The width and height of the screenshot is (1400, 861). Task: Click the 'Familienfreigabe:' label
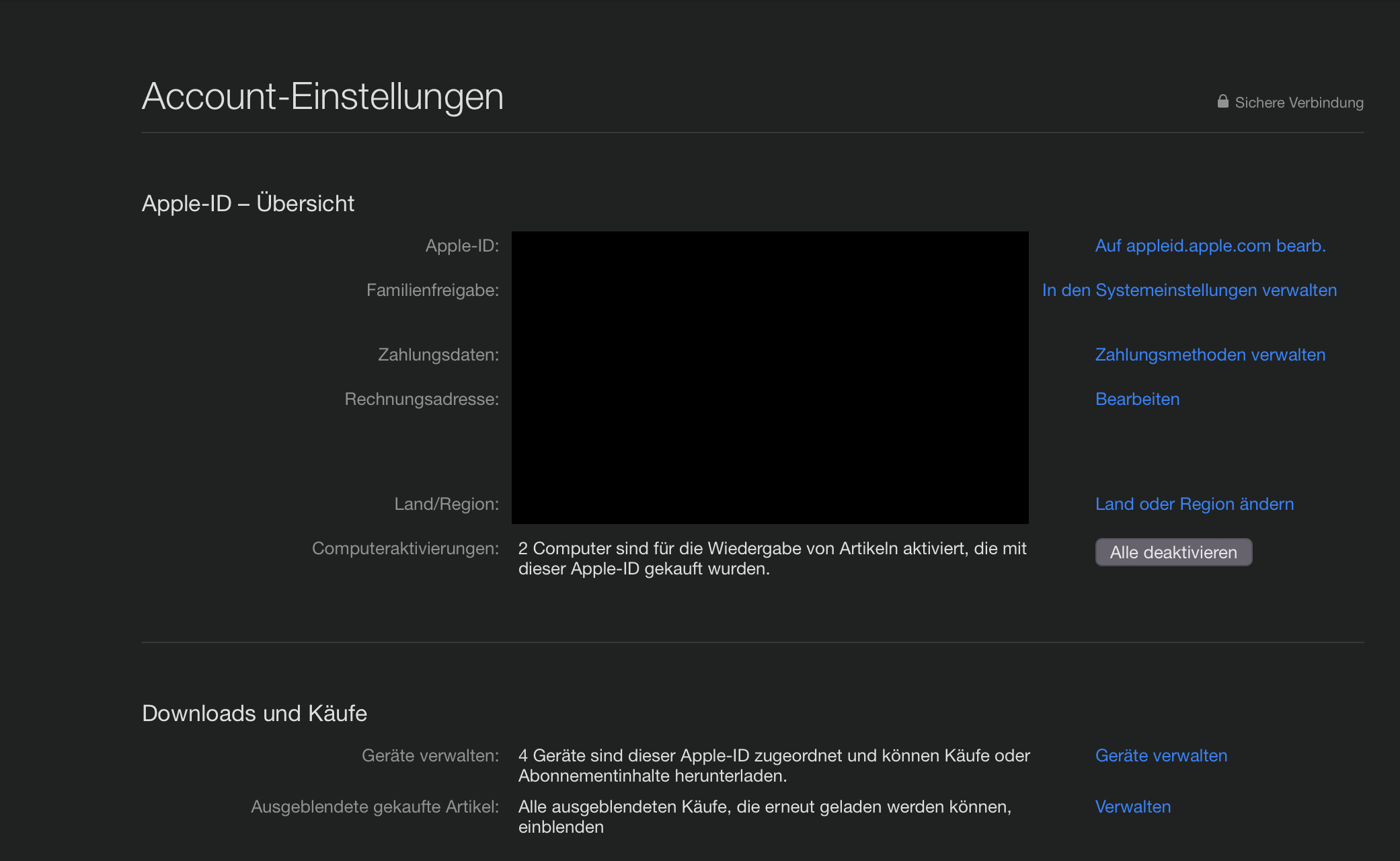[x=432, y=290]
